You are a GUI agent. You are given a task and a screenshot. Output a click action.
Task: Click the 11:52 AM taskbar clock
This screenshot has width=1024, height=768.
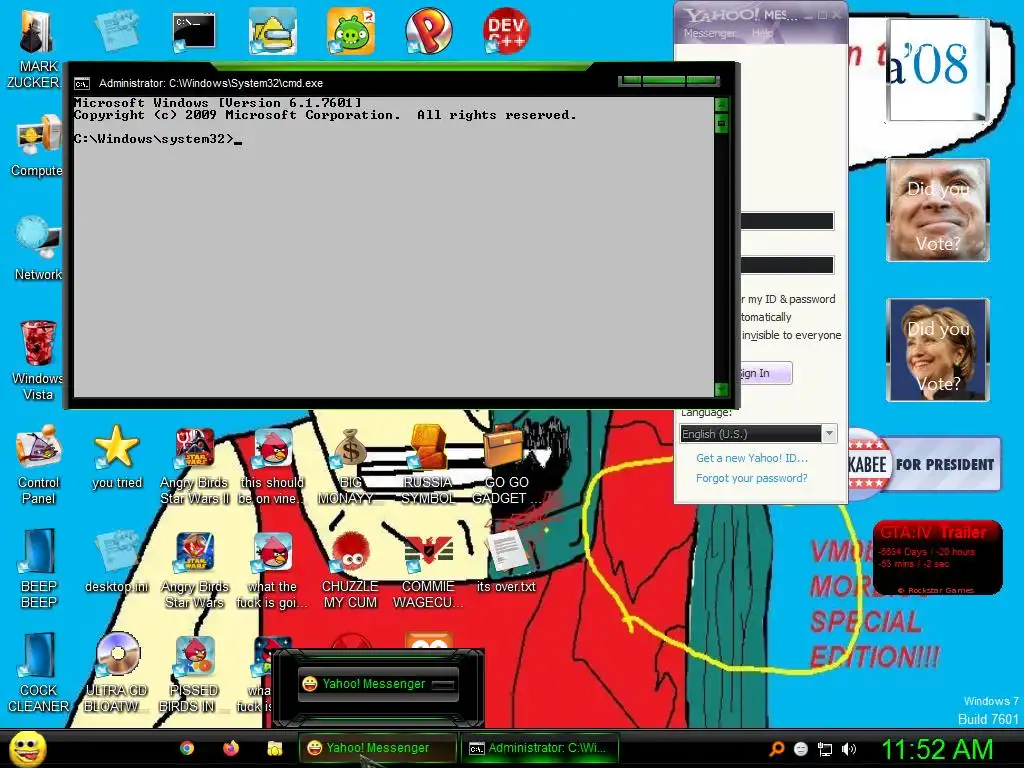point(937,749)
